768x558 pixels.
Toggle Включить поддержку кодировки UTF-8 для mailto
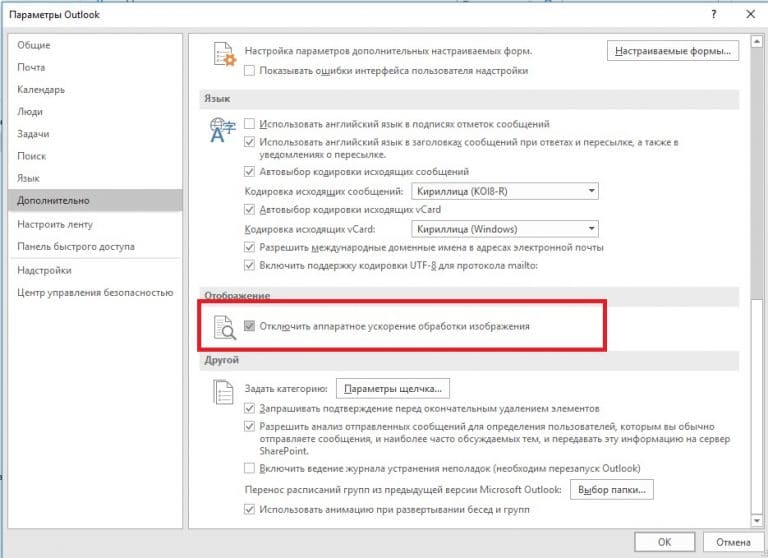click(x=251, y=265)
